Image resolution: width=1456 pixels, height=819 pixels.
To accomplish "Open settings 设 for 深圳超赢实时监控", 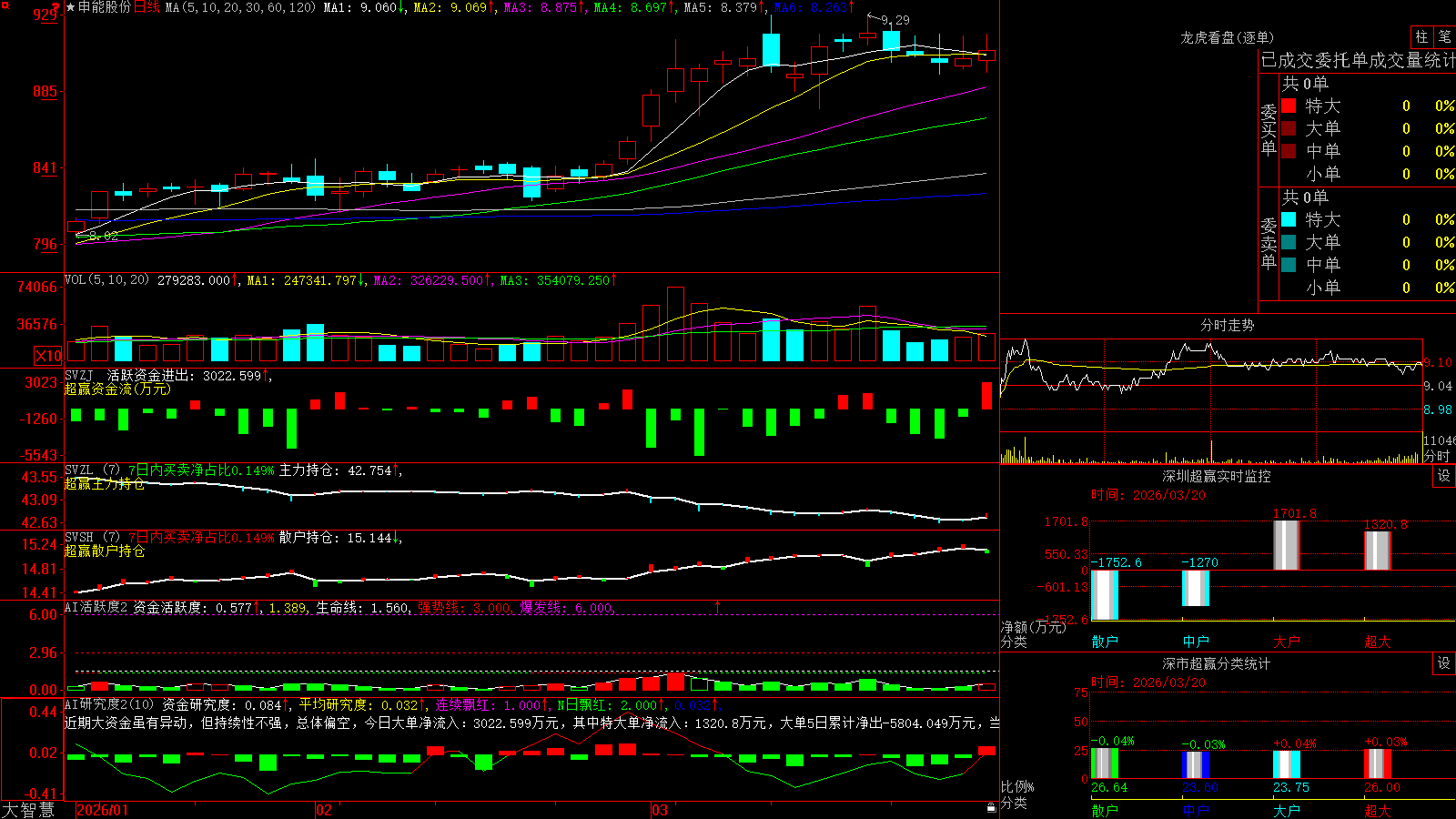I will coord(1444,476).
